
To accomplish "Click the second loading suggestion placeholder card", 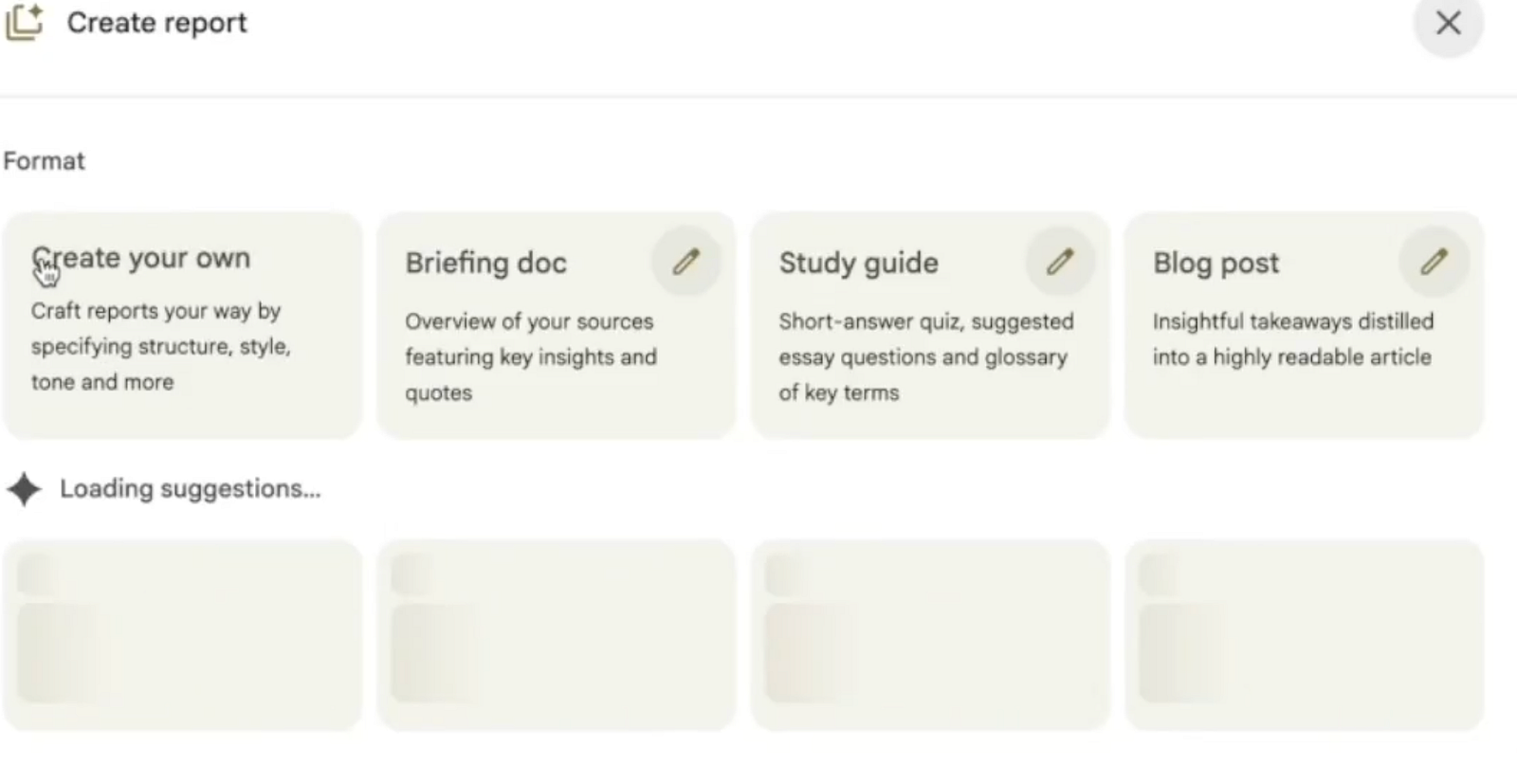I will 556,635.
